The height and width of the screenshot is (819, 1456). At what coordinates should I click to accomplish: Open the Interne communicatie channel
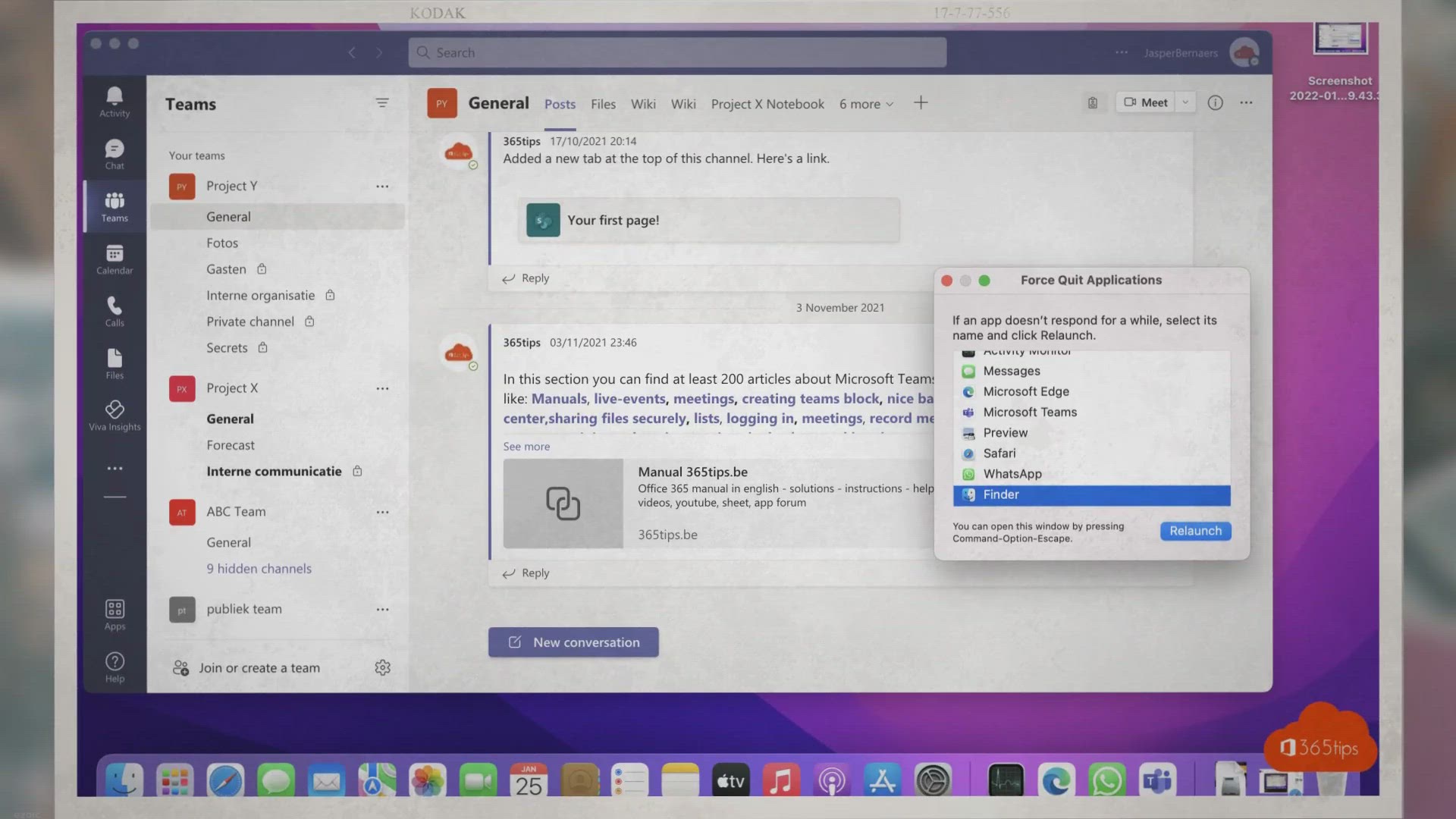[x=274, y=472]
